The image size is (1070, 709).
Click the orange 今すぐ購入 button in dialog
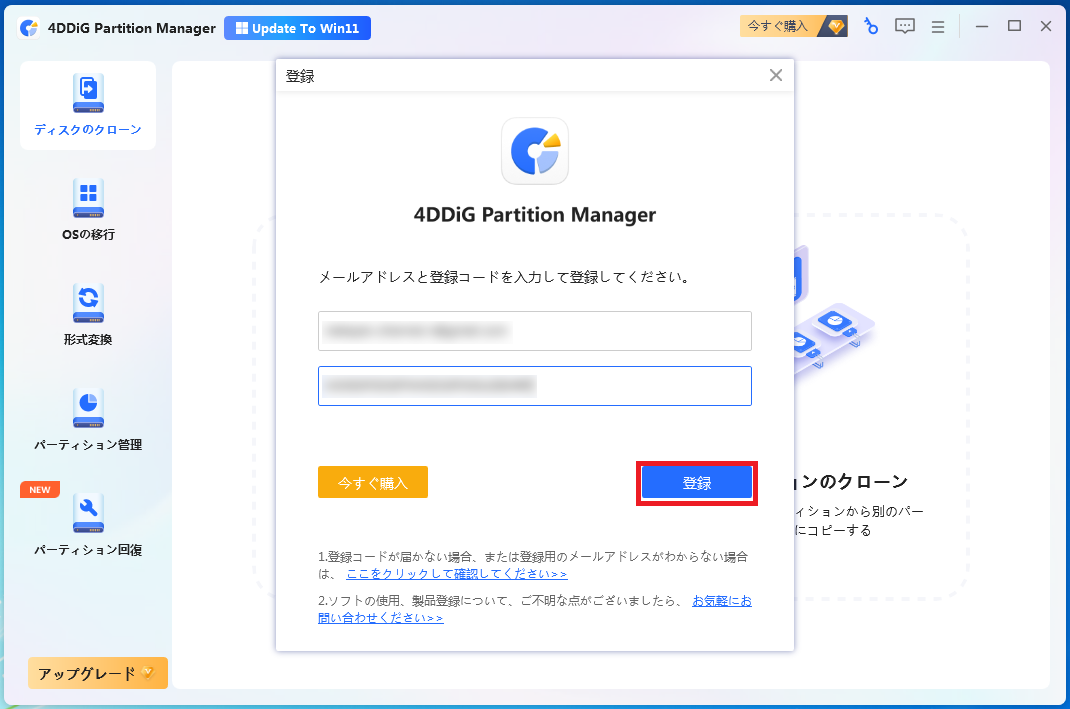pos(373,482)
